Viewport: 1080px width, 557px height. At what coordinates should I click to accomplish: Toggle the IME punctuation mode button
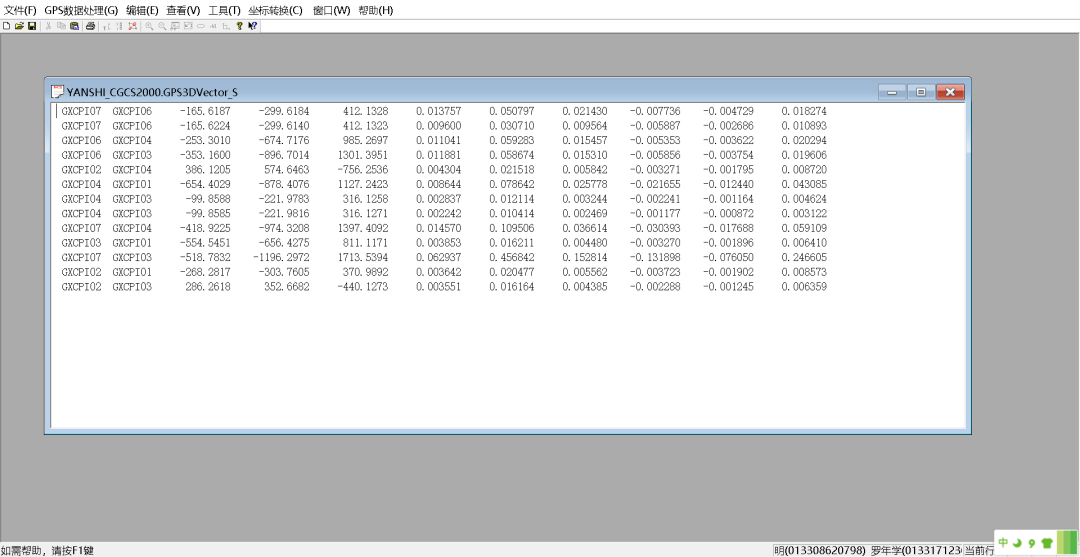[1032, 543]
